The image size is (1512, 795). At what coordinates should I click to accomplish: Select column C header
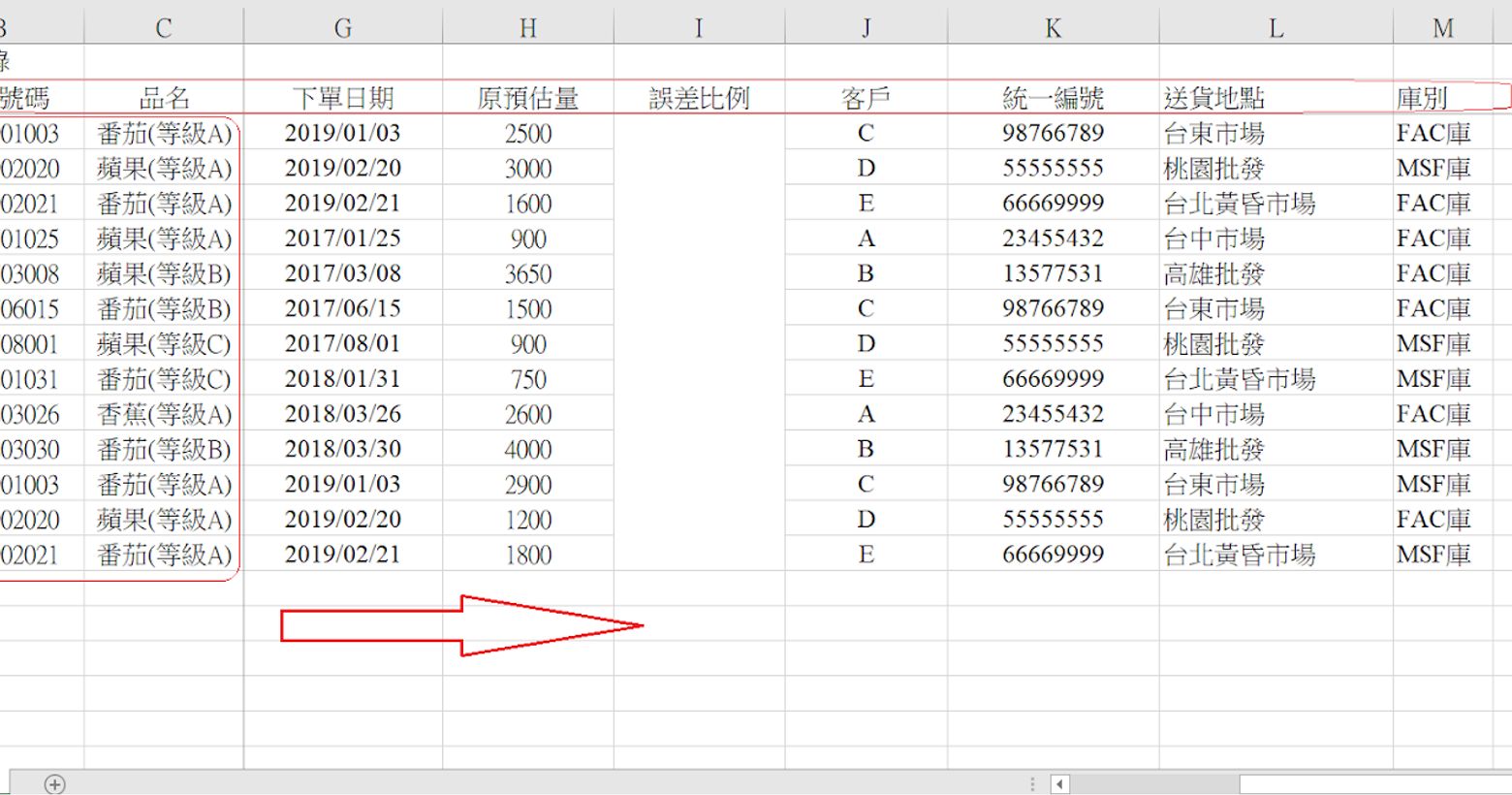(x=164, y=28)
